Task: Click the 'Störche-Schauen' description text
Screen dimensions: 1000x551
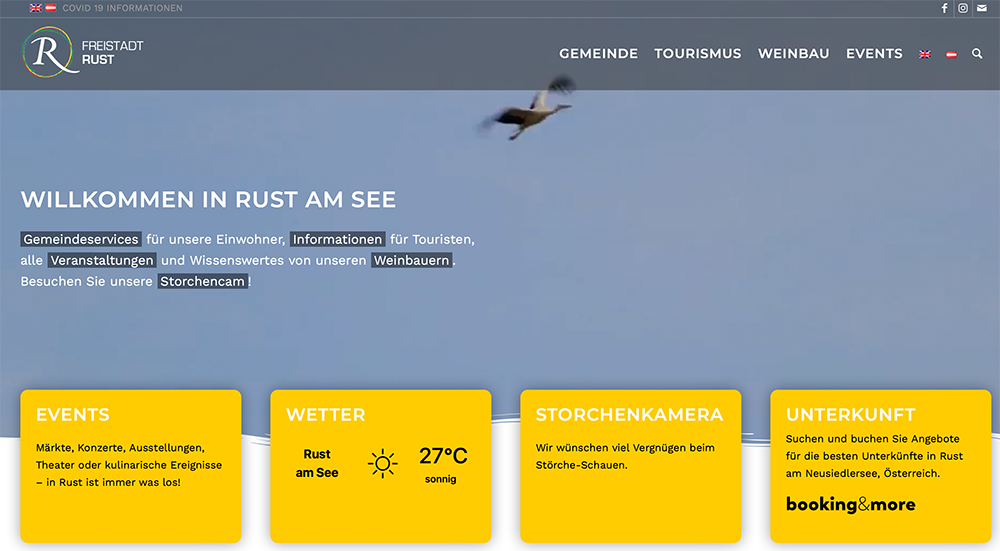Action: pyautogui.click(x=582, y=465)
